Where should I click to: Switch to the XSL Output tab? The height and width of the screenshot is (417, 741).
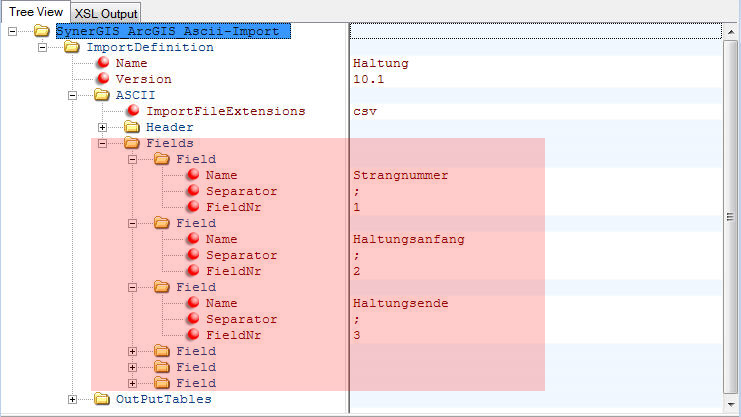(106, 12)
